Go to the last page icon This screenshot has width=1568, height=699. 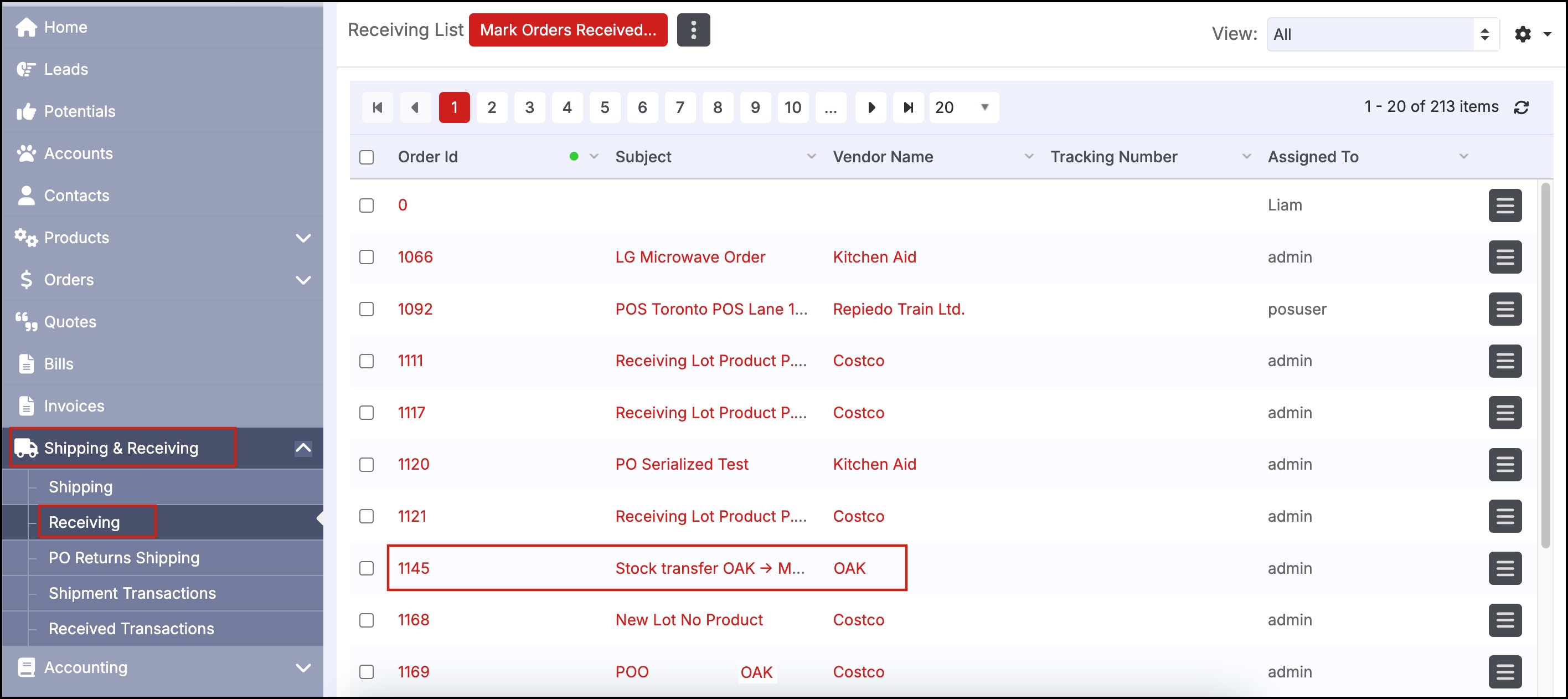(908, 108)
